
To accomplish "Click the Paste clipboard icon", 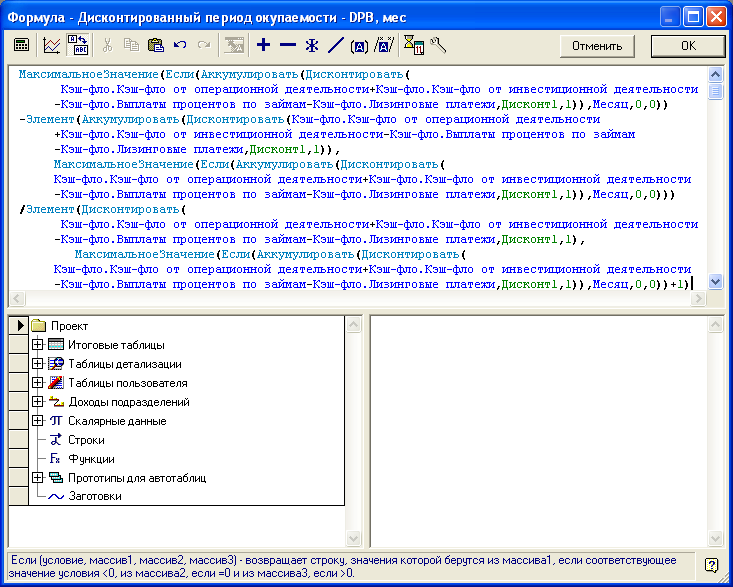I will pyautogui.click(x=156, y=45).
